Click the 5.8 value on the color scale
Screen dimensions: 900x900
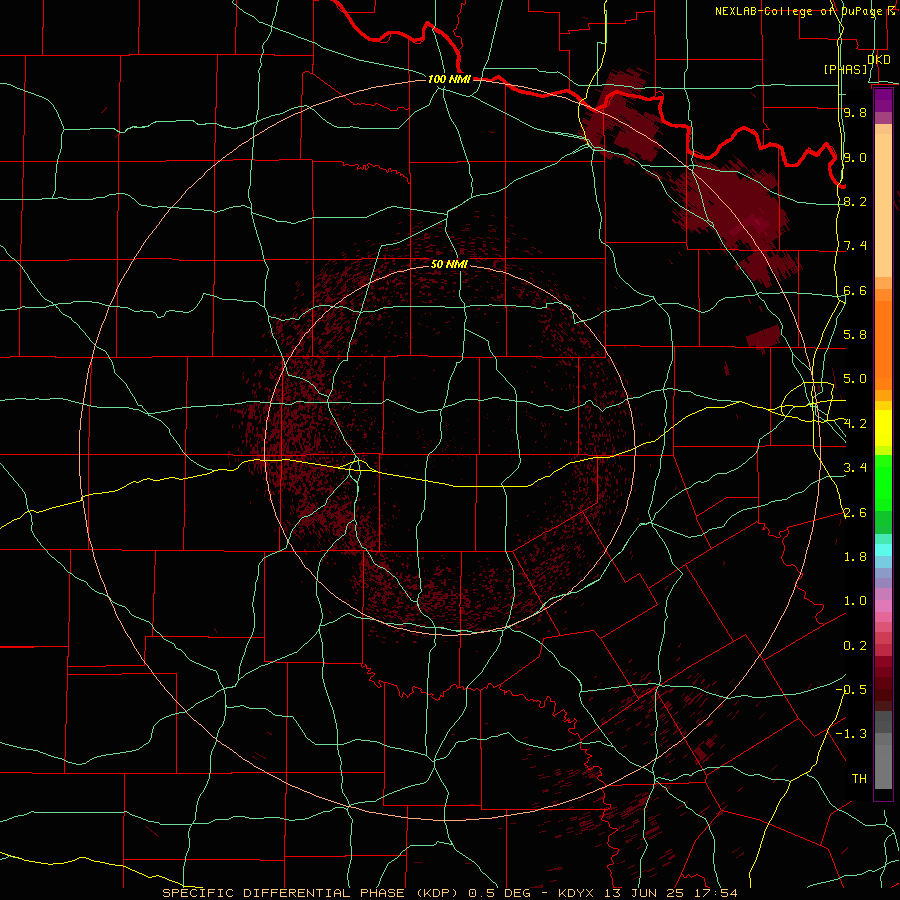point(855,335)
